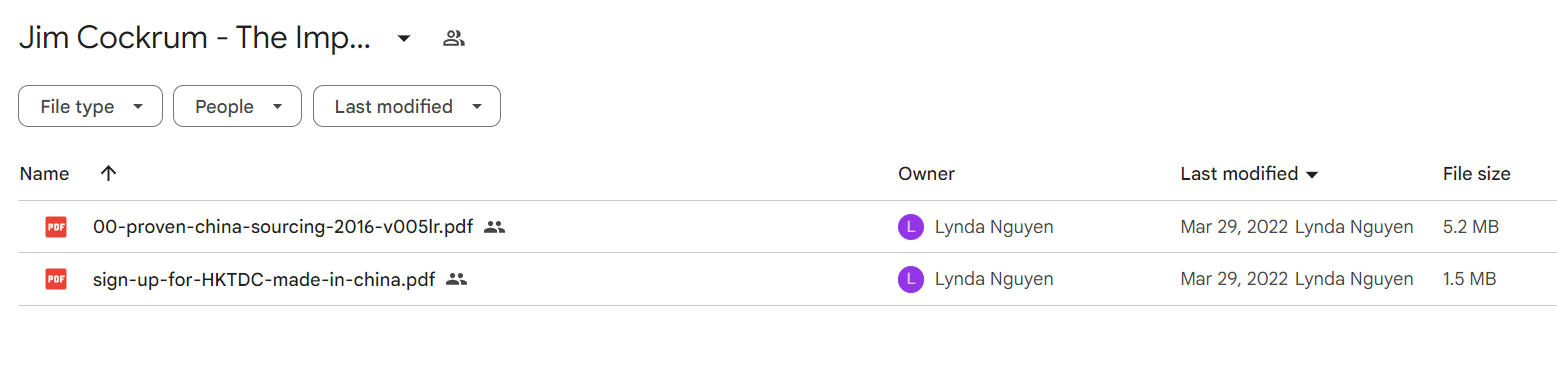Image resolution: width=1557 pixels, height=373 pixels.
Task: Sort files by Name column header
Action: click(44, 173)
